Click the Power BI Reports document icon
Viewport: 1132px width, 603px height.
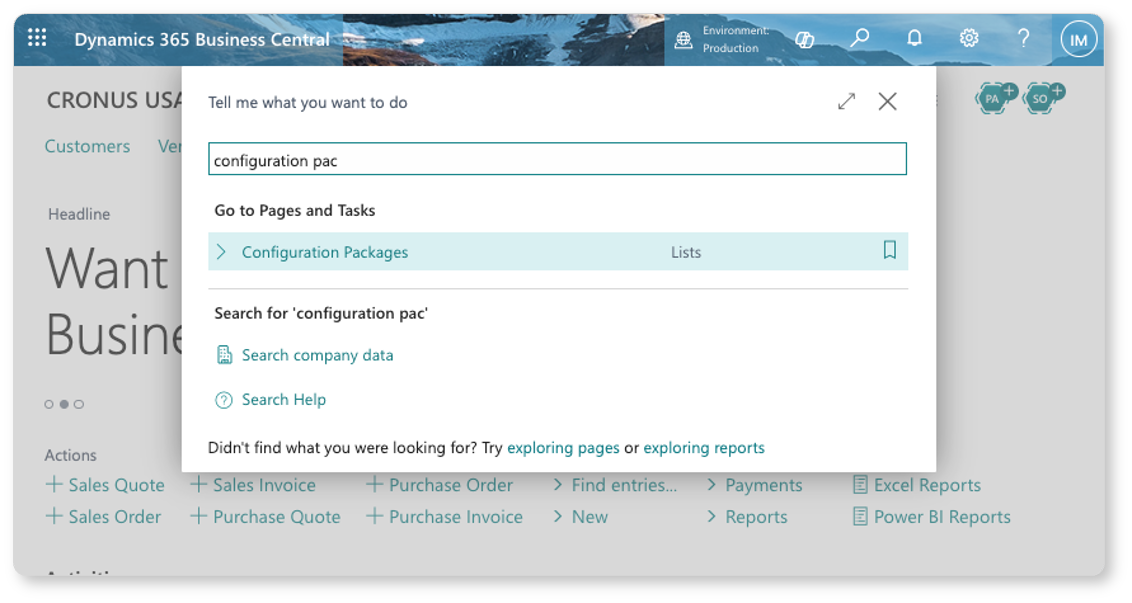(x=860, y=516)
